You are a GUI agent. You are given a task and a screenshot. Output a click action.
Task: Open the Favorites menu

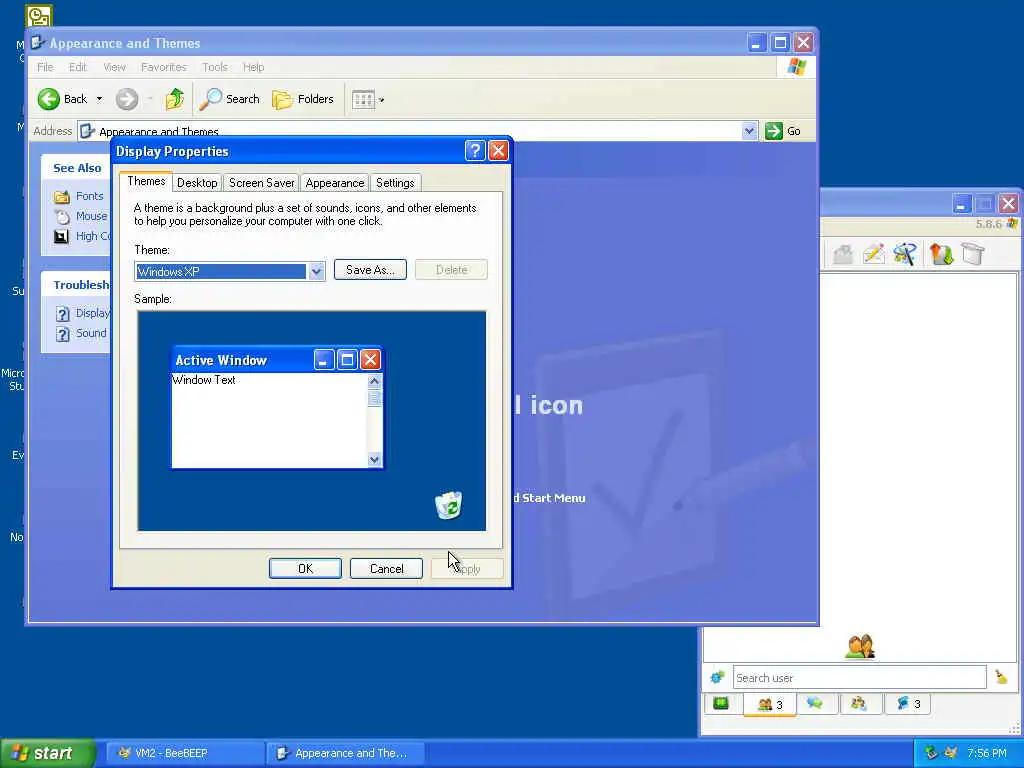click(x=164, y=67)
